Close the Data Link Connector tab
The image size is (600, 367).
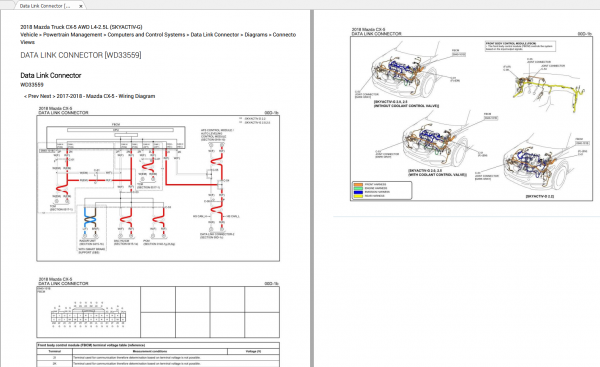point(80,6)
